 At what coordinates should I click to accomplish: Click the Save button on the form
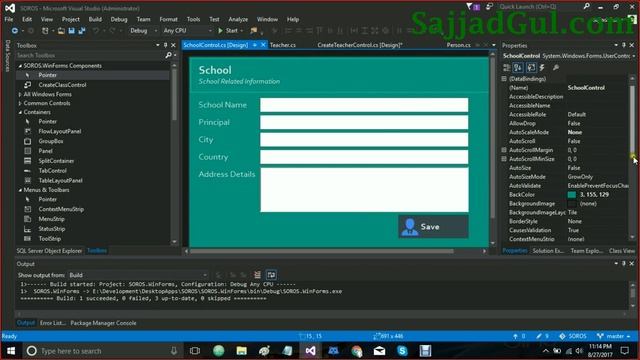433,227
